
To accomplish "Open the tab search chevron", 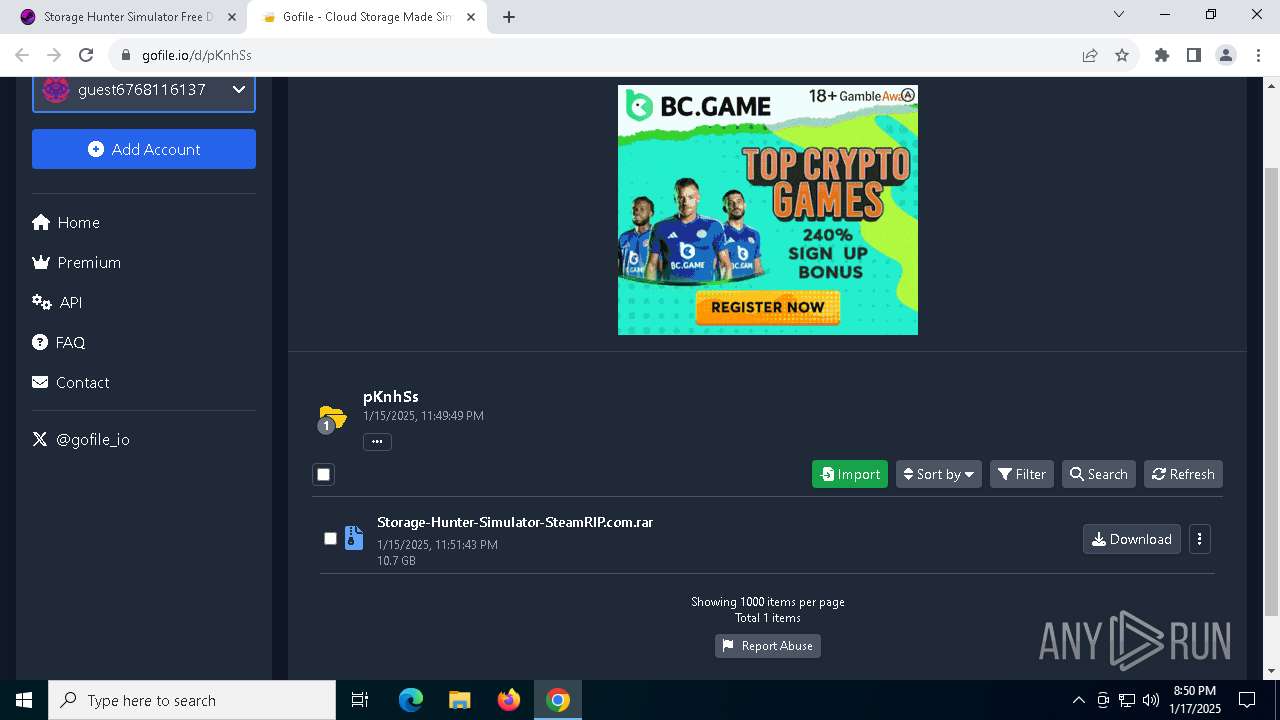I will pyautogui.click(x=1119, y=14).
